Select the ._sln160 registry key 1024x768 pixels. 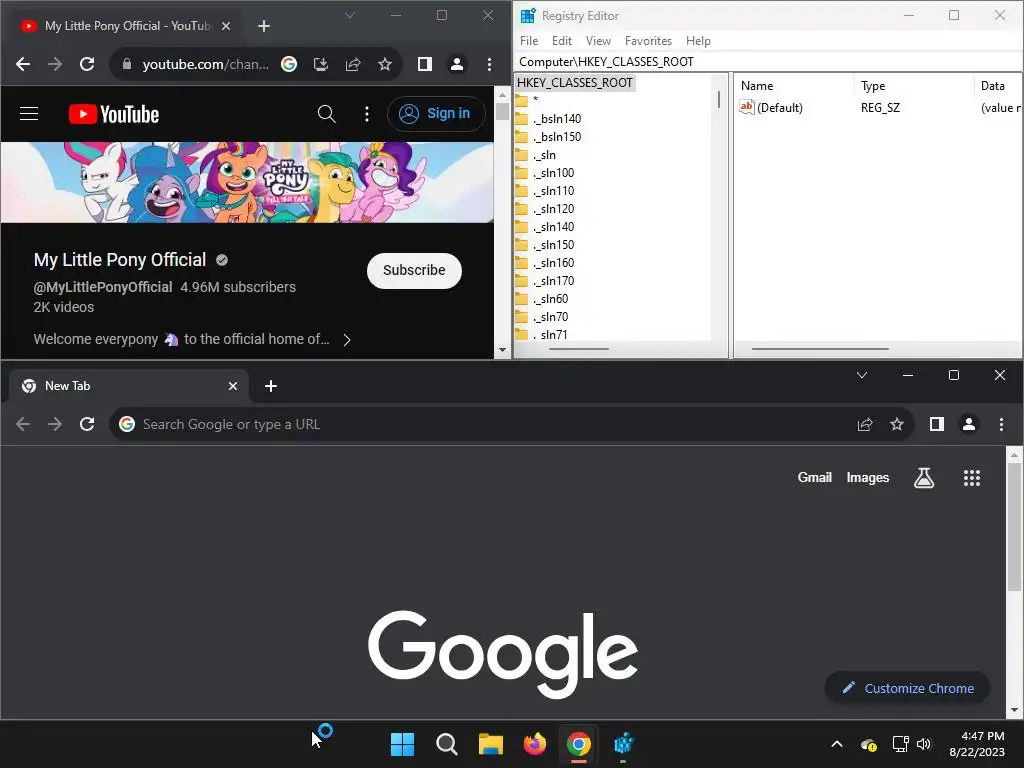click(554, 263)
